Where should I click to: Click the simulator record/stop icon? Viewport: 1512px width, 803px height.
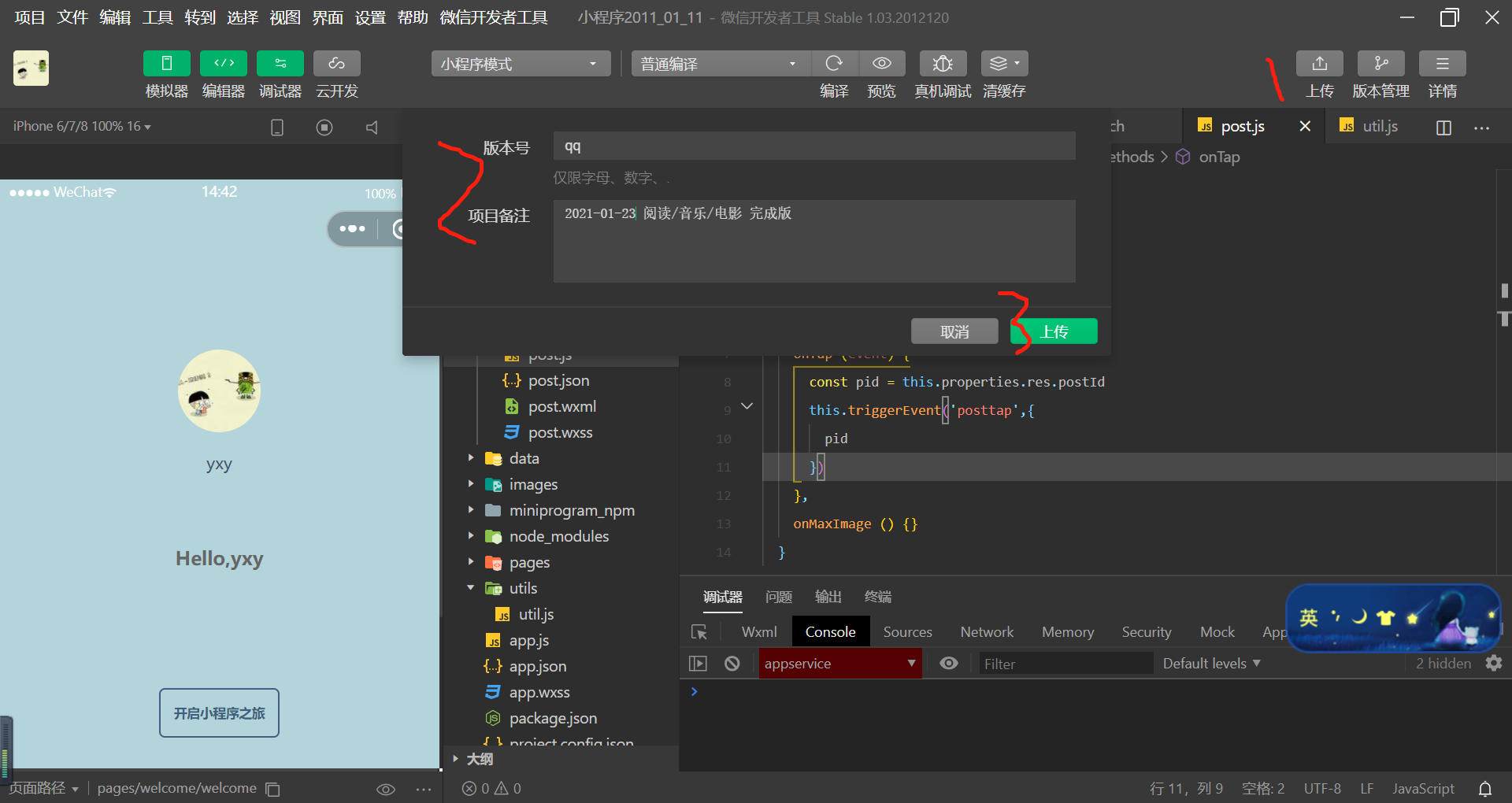tap(324, 127)
